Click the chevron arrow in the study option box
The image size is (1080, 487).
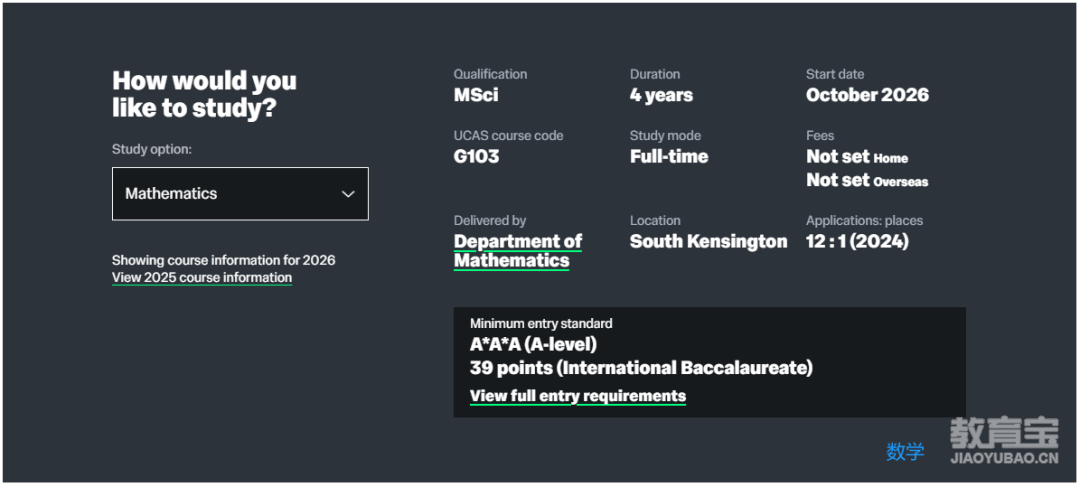tap(349, 194)
